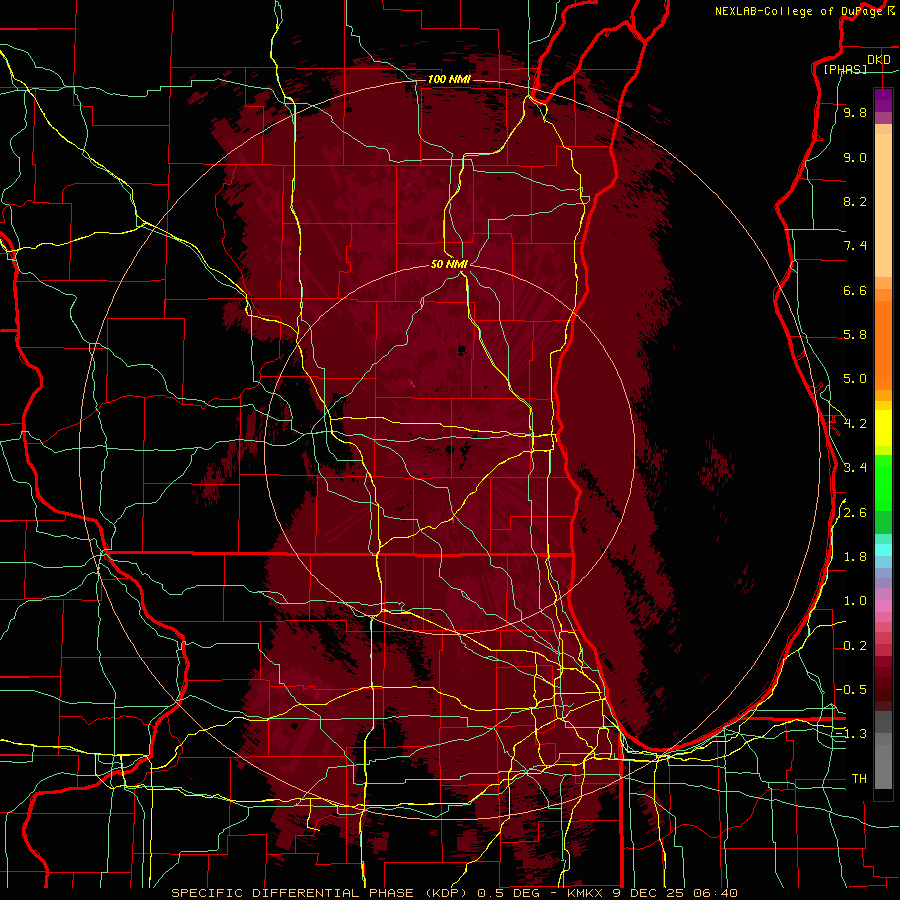The width and height of the screenshot is (900, 900).
Task: Click the bright yellow segment of color bar
Action: (883, 428)
